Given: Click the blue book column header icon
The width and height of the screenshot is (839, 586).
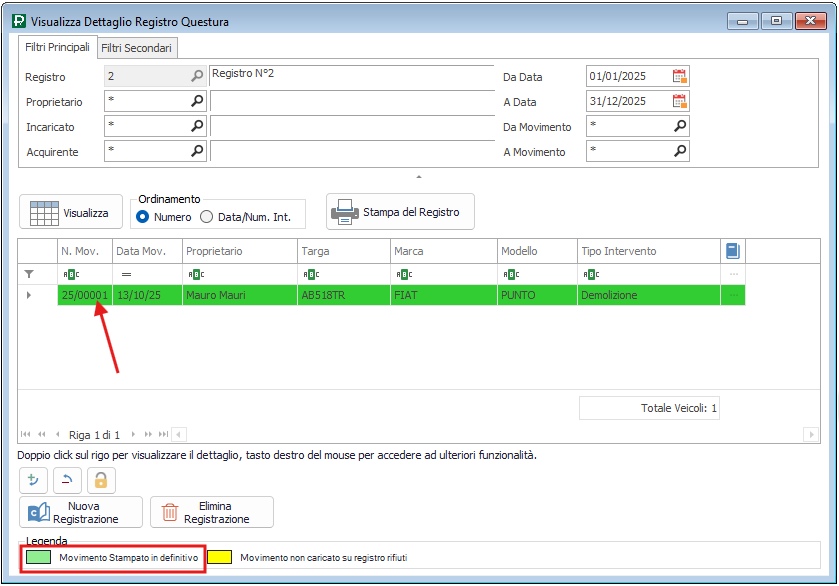Looking at the screenshot, I should 732,251.
